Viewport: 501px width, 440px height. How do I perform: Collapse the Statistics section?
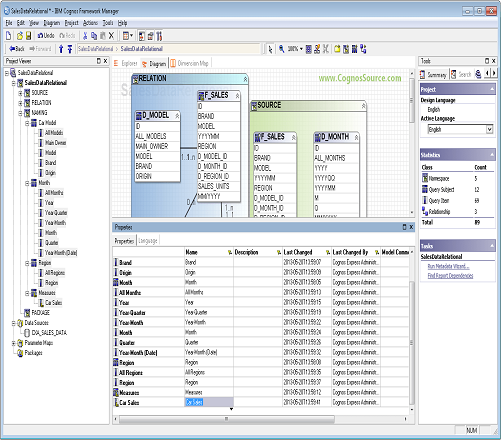[x=492, y=155]
